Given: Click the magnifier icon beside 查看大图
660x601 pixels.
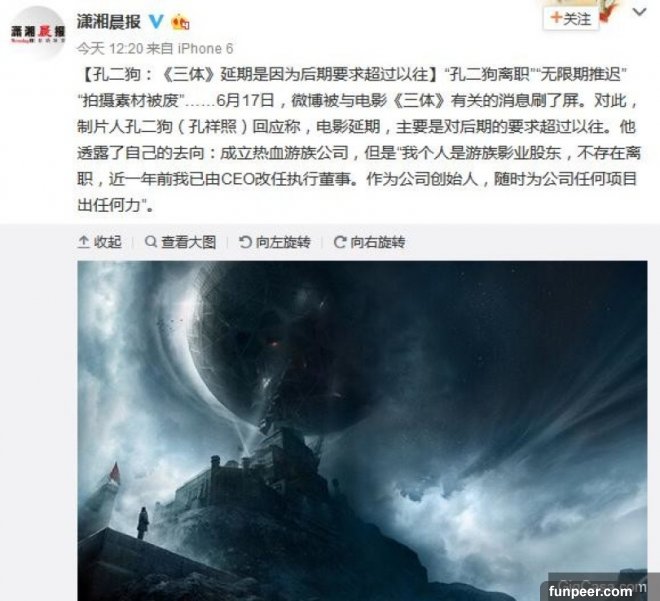Looking at the screenshot, I should point(150,242).
